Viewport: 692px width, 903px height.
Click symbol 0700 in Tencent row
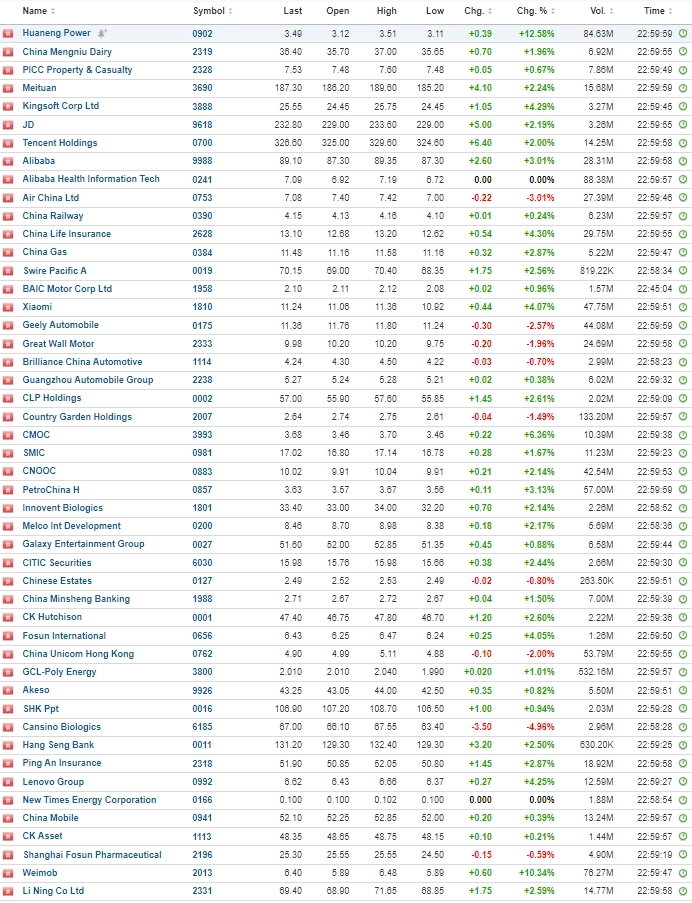(x=202, y=143)
